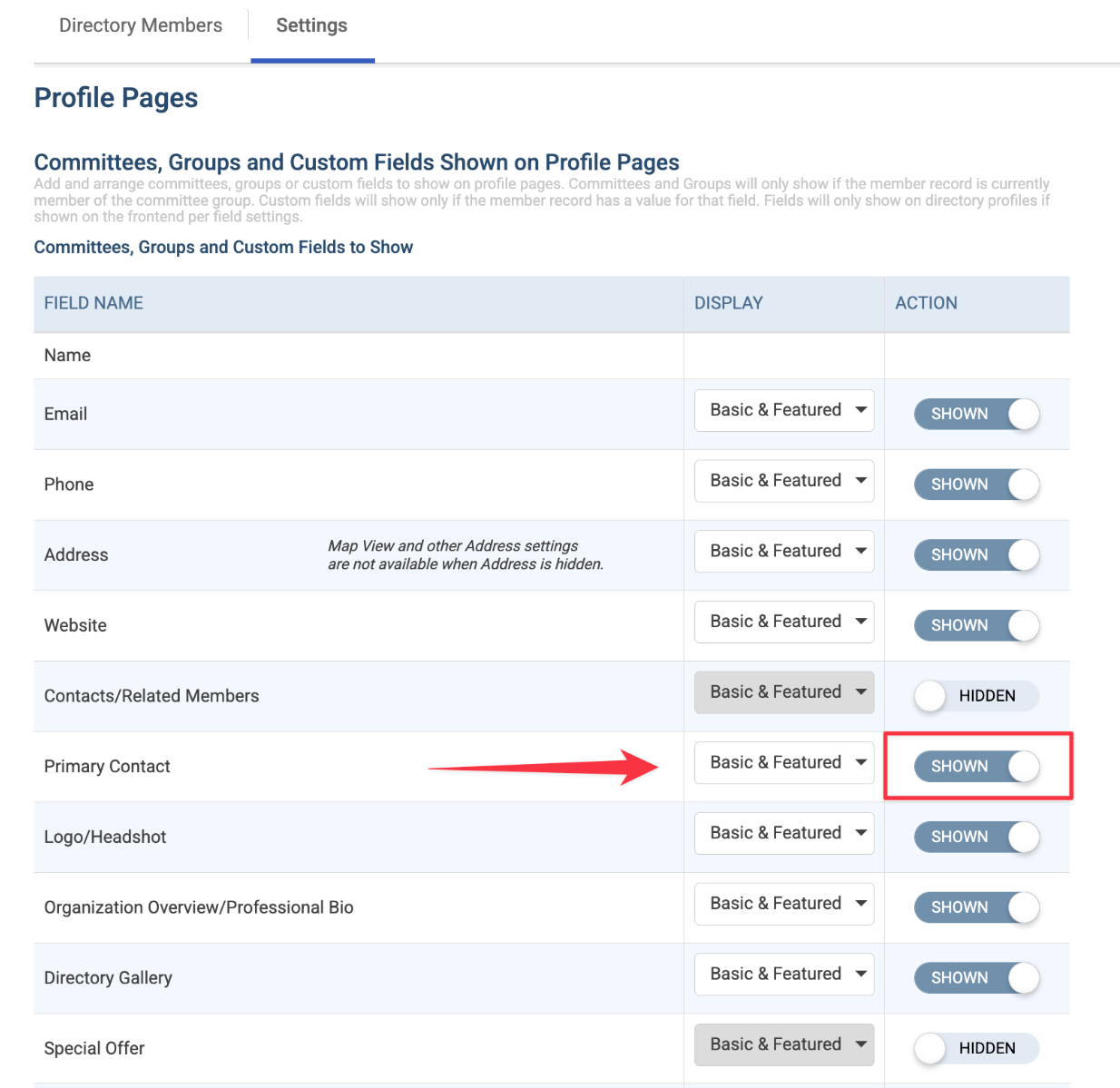Viewport: 1120px width, 1088px height.
Task: Hide the Address field with its toggle
Action: (977, 554)
